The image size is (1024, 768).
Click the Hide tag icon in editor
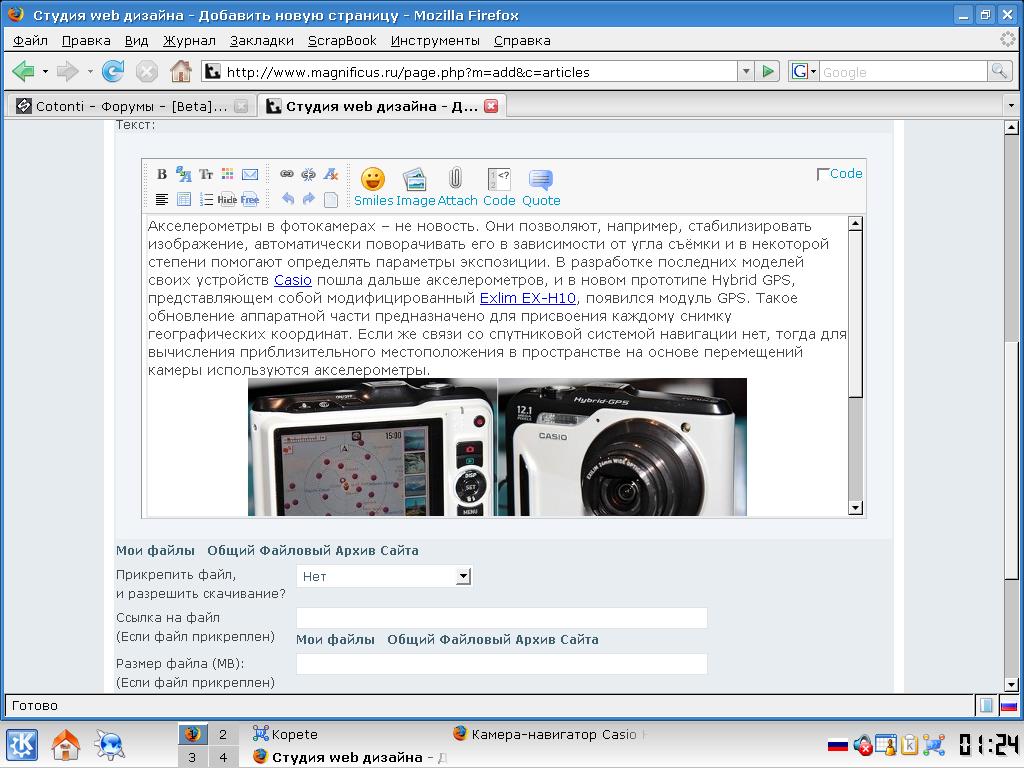point(227,199)
